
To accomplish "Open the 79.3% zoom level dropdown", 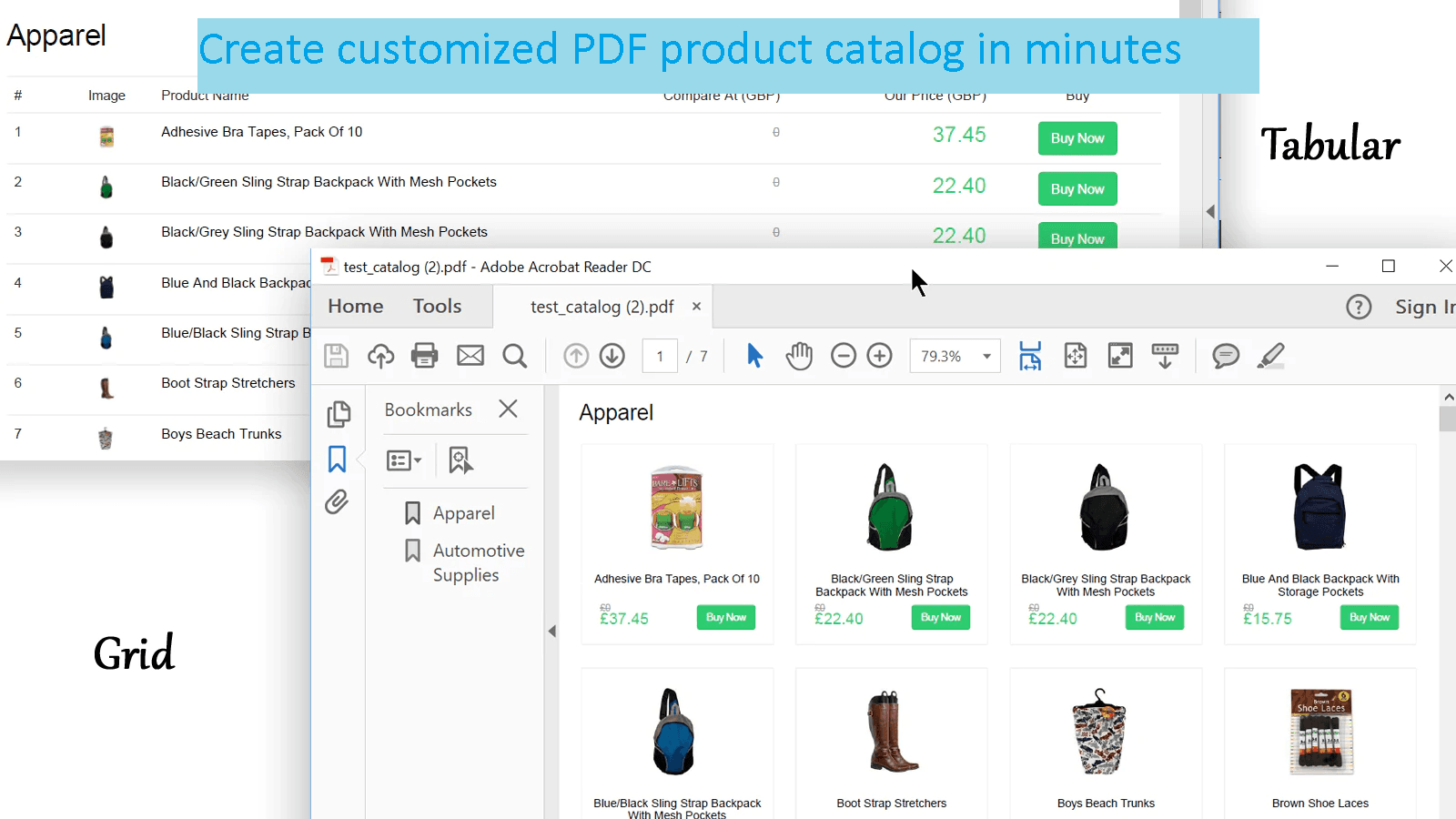I will point(986,357).
